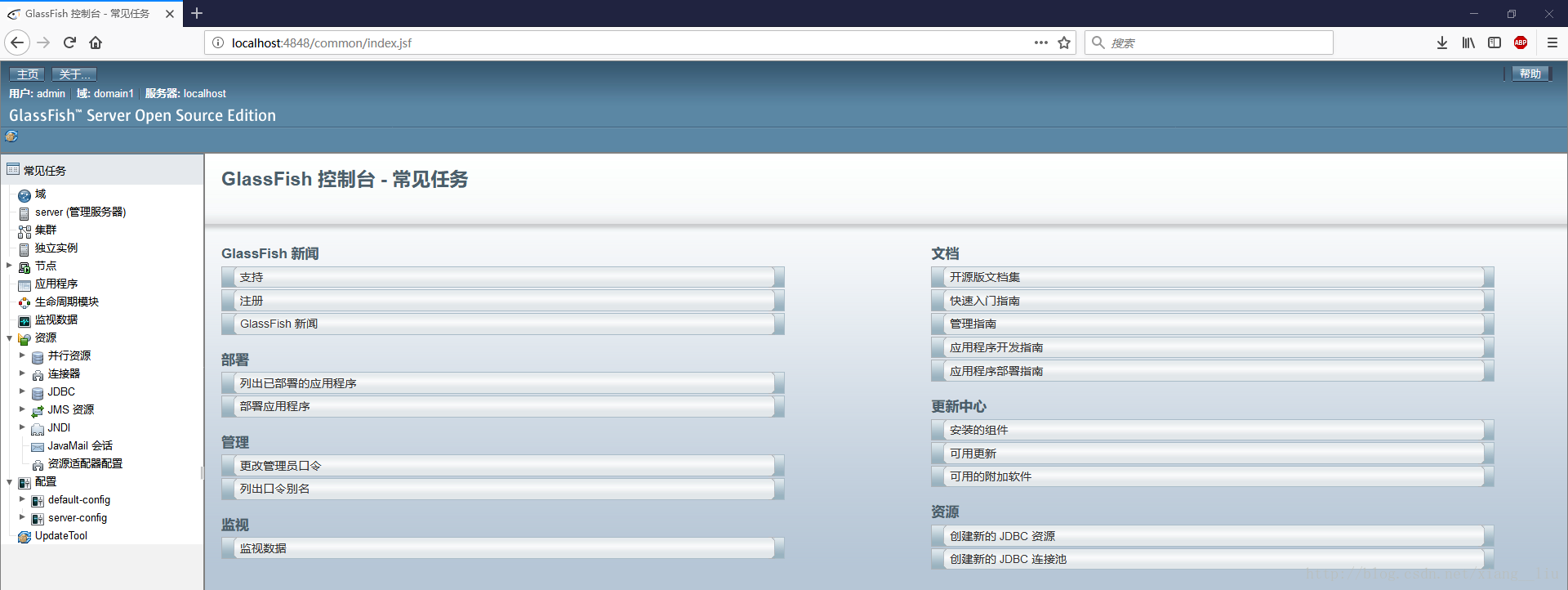The image size is (1568, 590).
Task: Go back with browser back arrow
Action: (x=17, y=42)
